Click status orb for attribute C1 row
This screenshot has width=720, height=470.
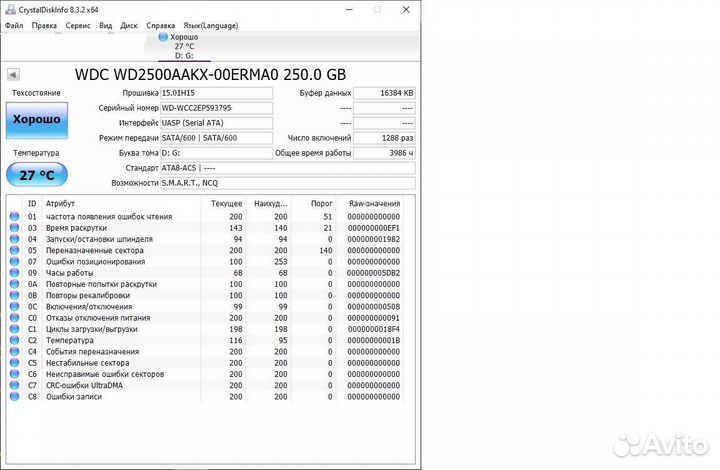point(15,329)
